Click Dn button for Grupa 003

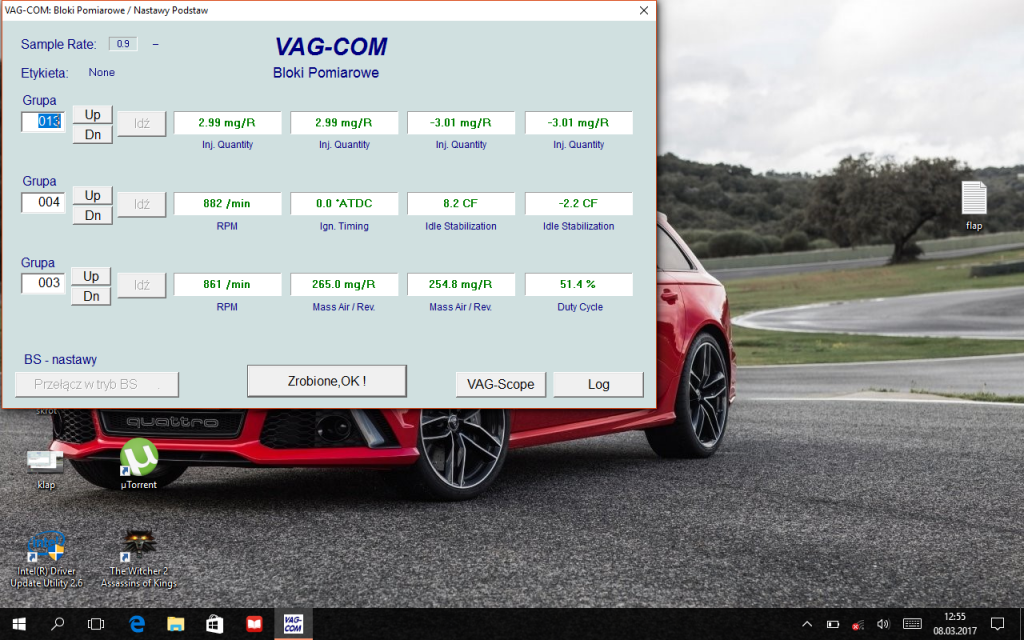(91, 296)
